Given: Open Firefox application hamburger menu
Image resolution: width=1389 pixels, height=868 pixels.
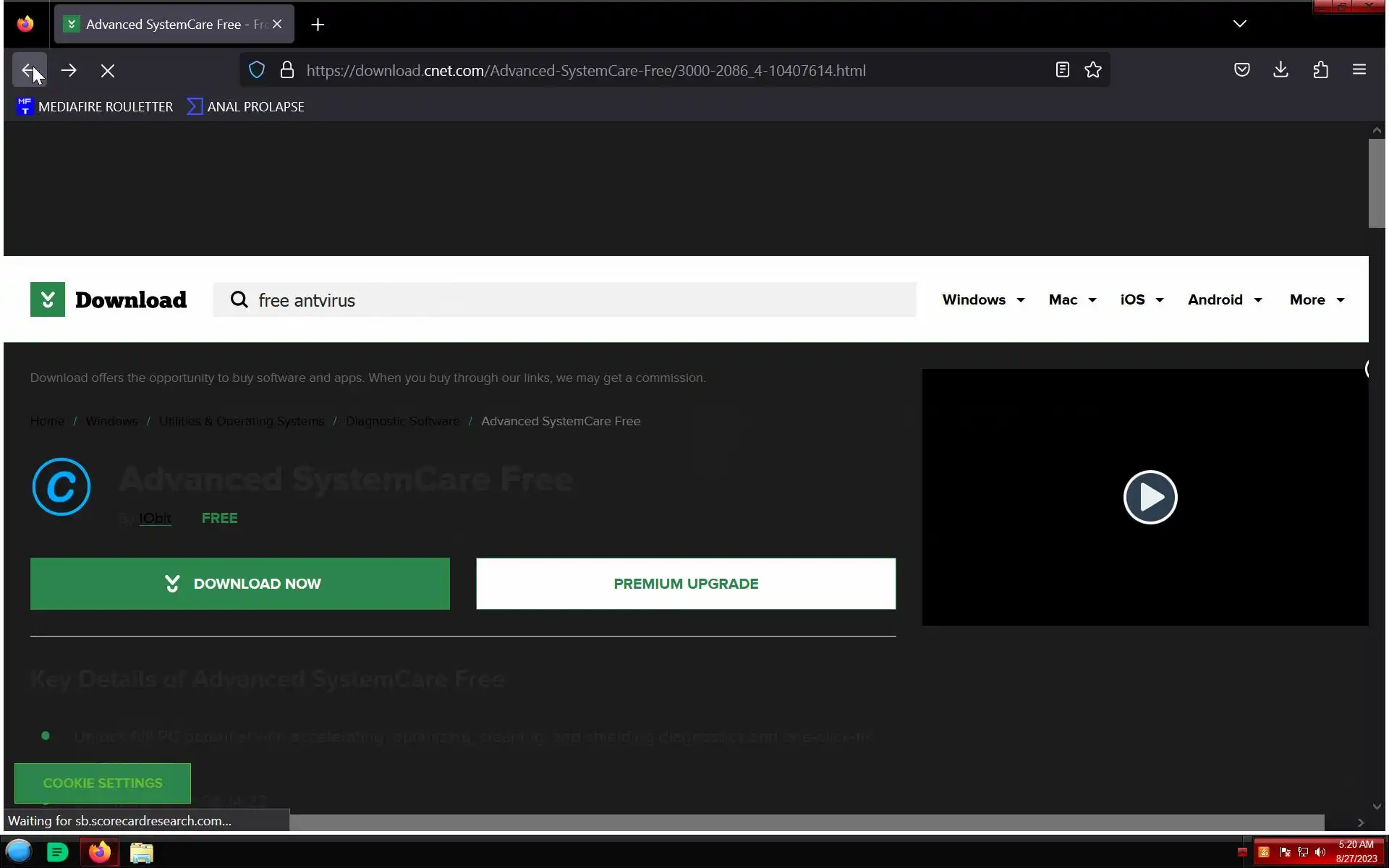Looking at the screenshot, I should coord(1359,70).
